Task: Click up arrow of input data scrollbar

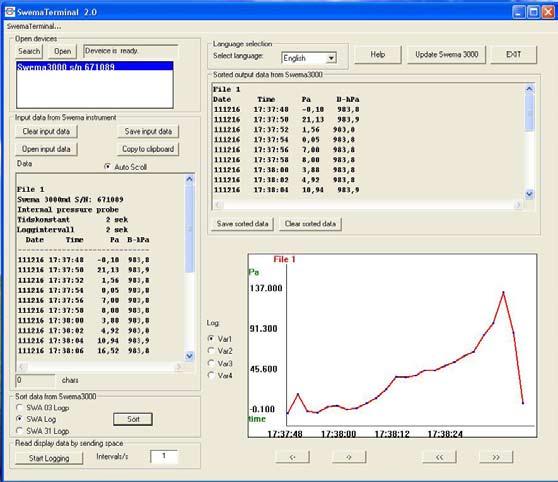Action: point(189,179)
